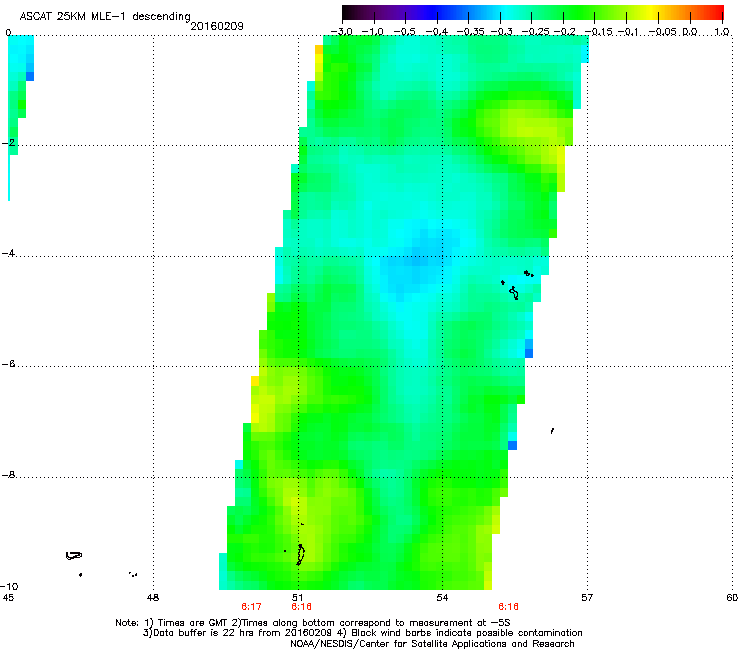Click the "-0.15" color scale label
The width and height of the screenshot is (740, 650).
coord(598,32)
